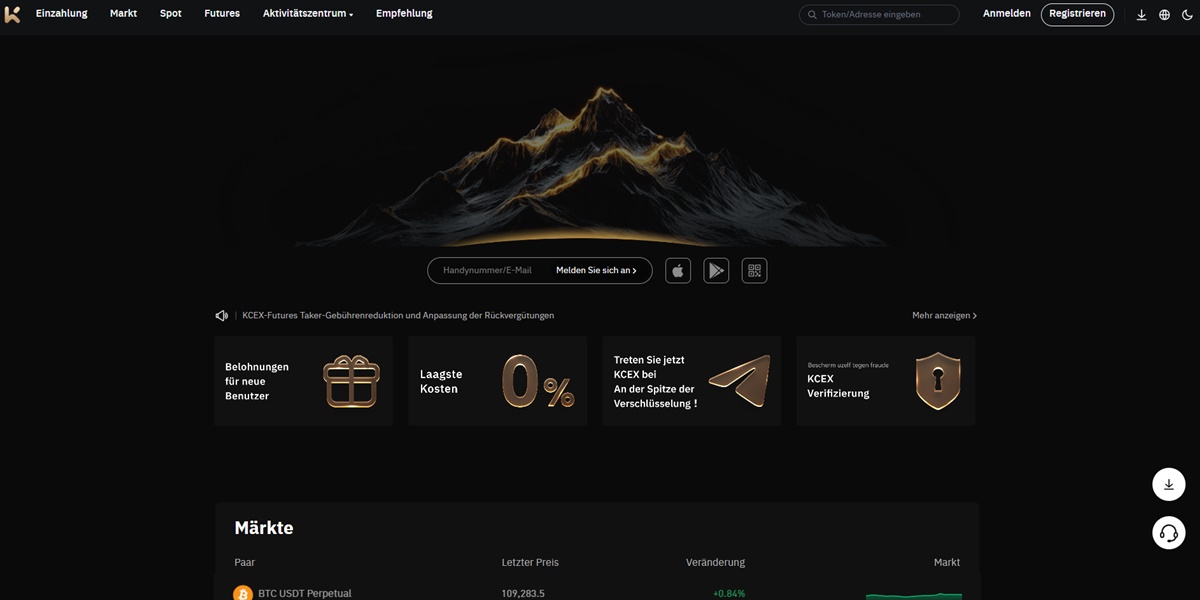Open the Google Play download icon

coord(716,271)
